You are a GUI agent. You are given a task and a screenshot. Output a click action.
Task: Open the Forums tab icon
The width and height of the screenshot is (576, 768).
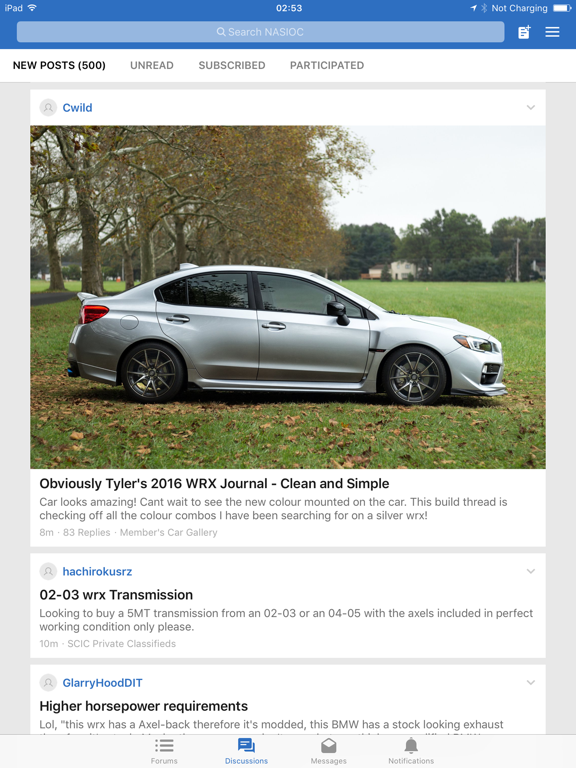(x=164, y=746)
